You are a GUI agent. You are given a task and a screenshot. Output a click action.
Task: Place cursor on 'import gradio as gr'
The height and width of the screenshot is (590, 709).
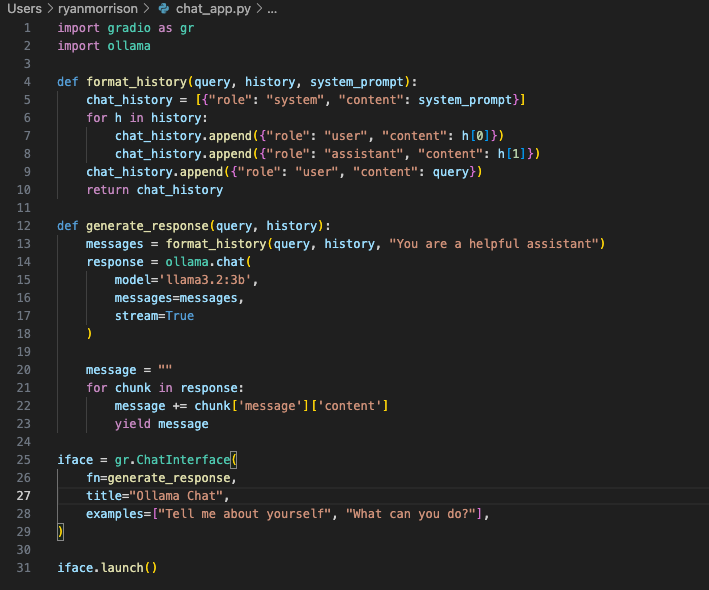pyautogui.click(x=126, y=28)
